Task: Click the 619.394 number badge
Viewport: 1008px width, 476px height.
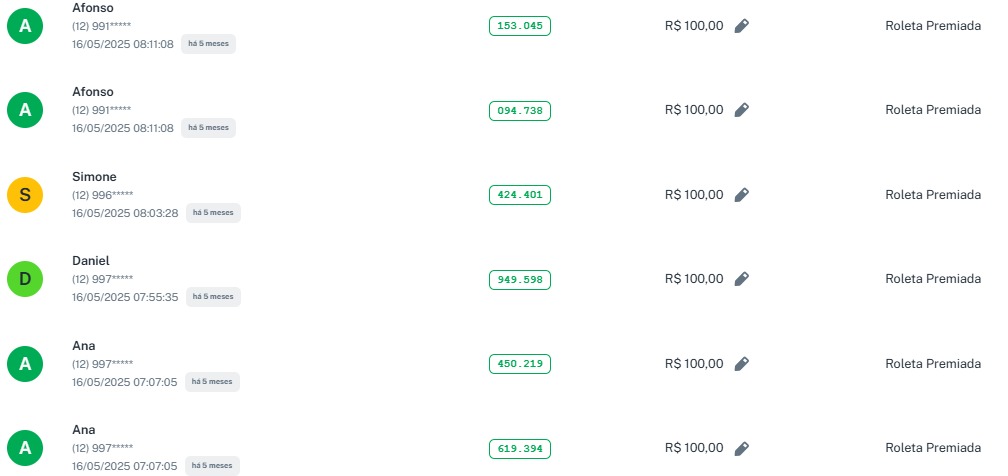Action: 520,448
